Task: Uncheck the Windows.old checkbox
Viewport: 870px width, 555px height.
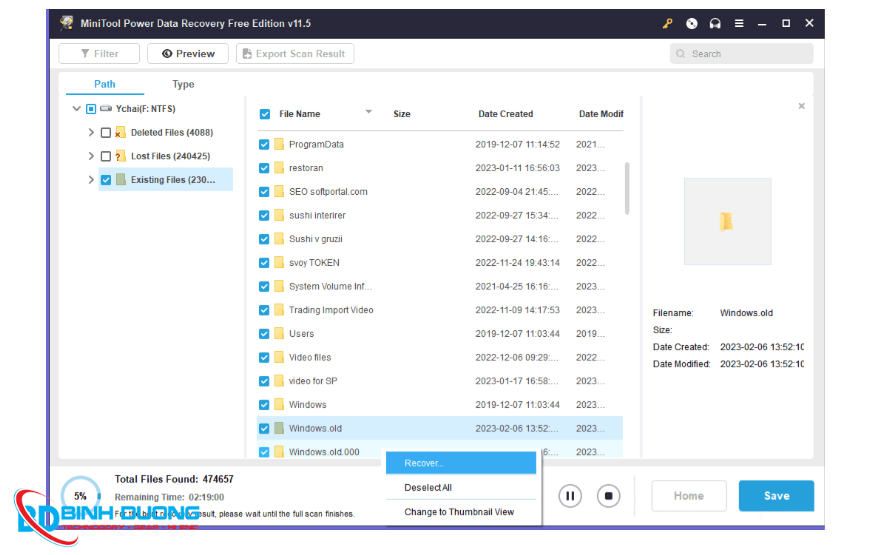Action: [x=264, y=428]
